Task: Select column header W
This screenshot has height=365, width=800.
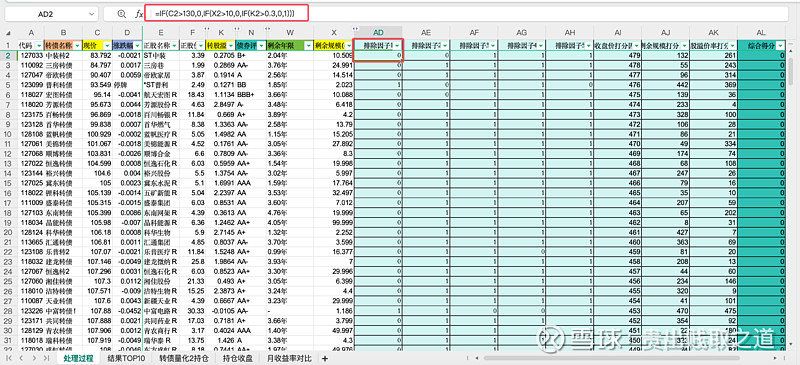Action: (290, 32)
